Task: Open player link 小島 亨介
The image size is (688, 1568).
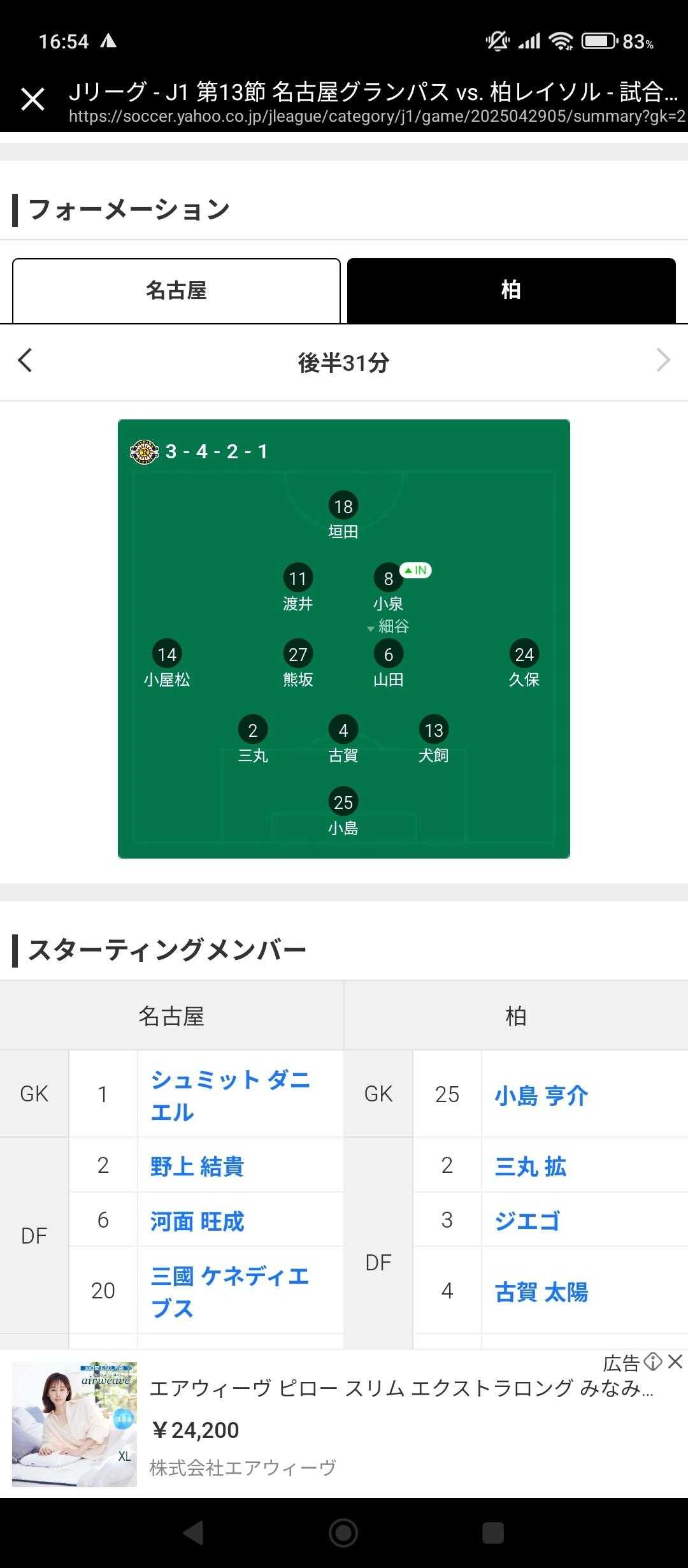Action: pyautogui.click(x=541, y=1095)
